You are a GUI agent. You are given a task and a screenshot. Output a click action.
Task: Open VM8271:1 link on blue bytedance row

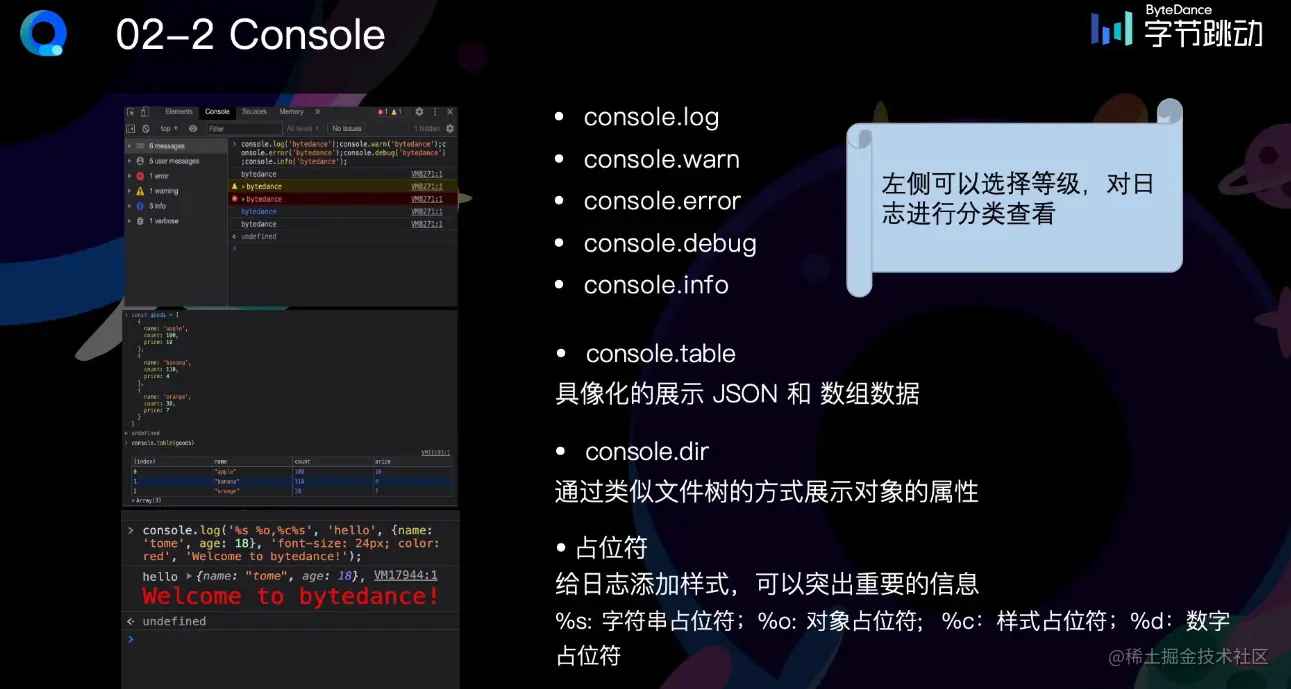(427, 212)
